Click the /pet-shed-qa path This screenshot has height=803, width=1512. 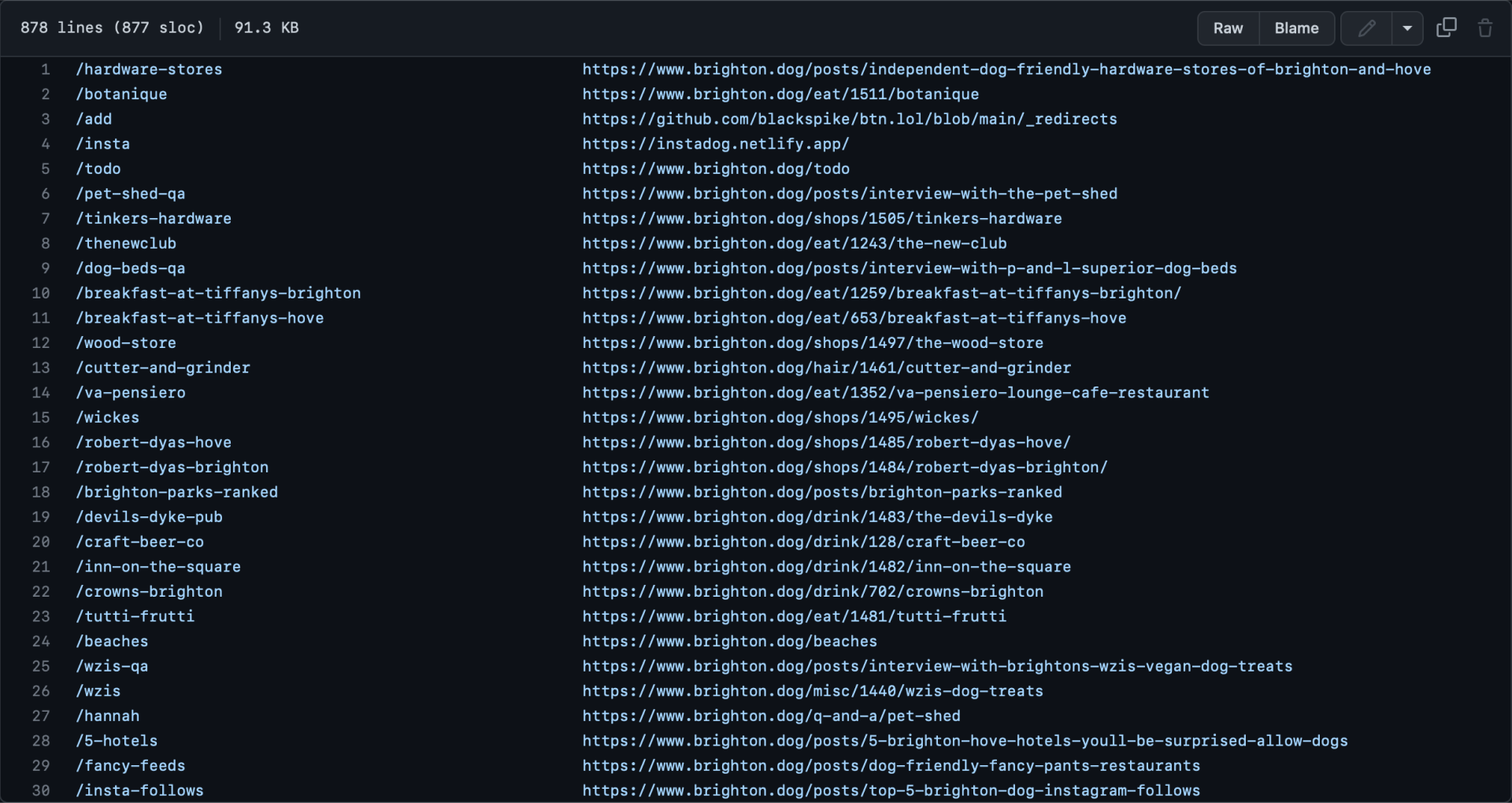pyautogui.click(x=131, y=194)
